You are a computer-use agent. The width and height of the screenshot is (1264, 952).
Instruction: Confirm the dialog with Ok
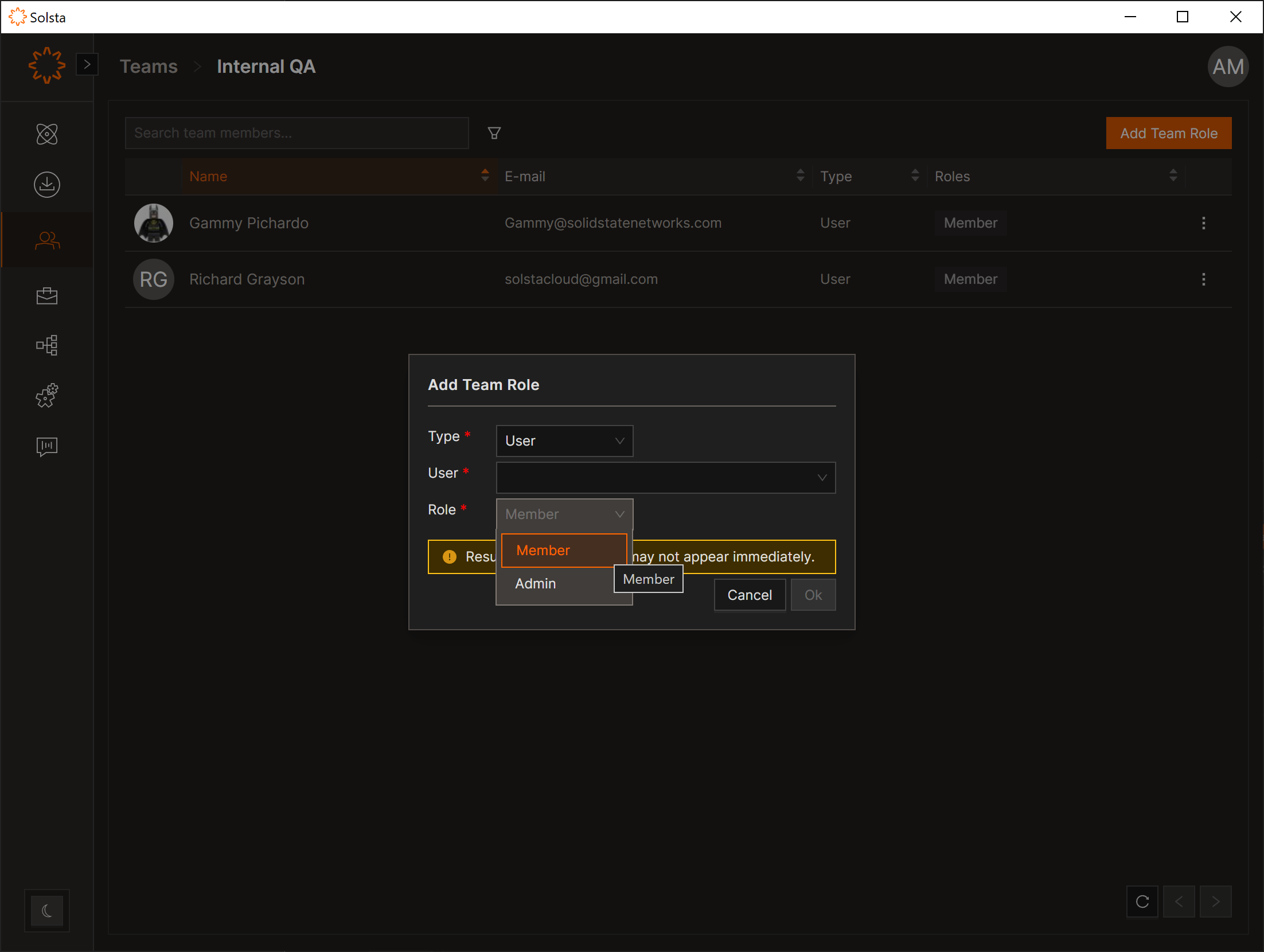click(x=813, y=595)
